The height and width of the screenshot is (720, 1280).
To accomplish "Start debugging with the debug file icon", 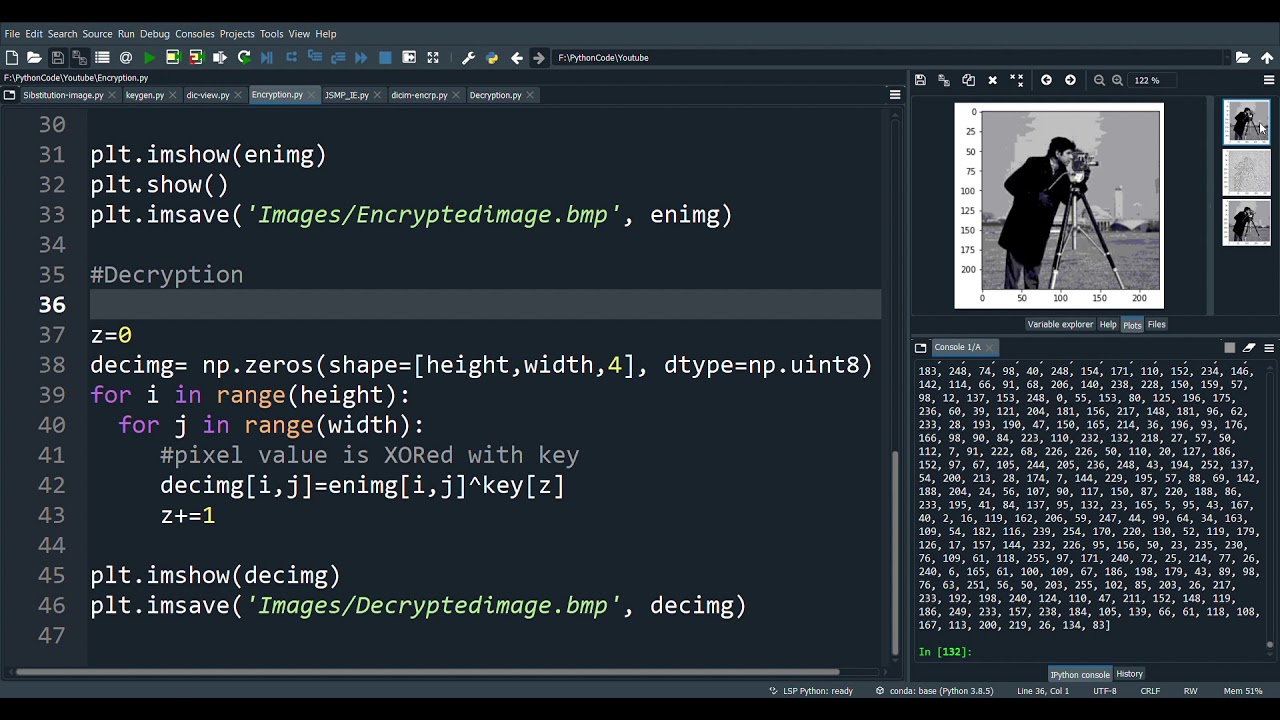I will (x=267, y=58).
